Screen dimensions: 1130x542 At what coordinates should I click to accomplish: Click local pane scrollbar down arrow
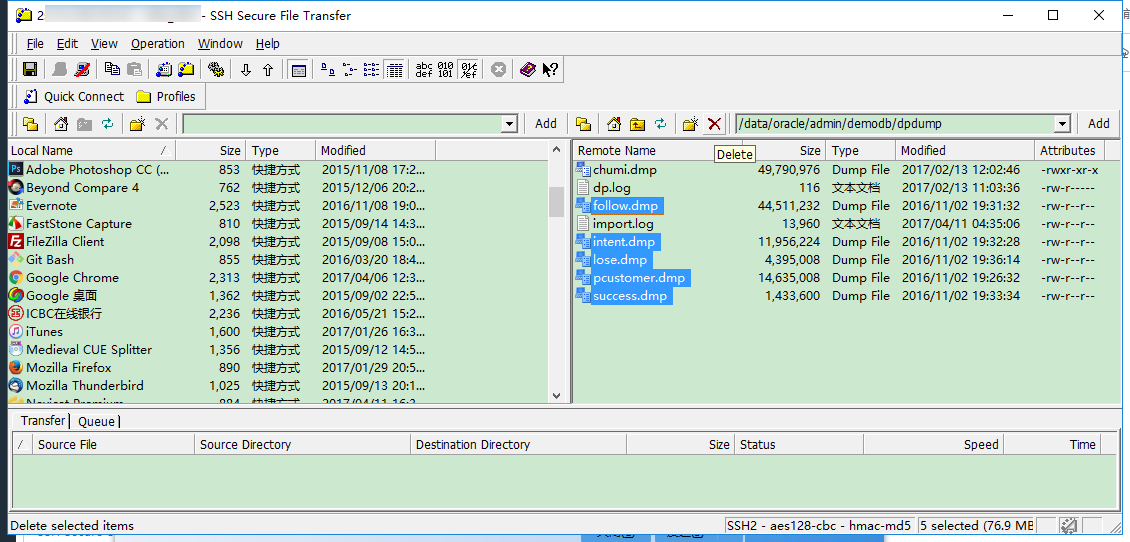tap(556, 396)
